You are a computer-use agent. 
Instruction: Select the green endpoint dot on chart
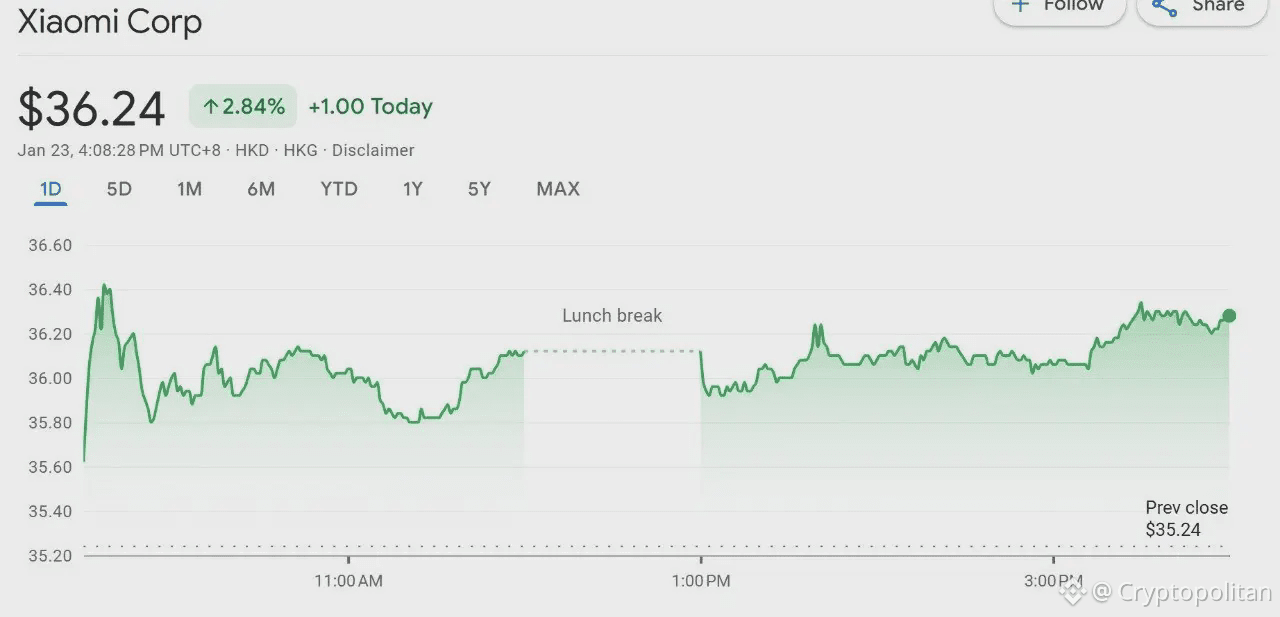[x=1228, y=316]
